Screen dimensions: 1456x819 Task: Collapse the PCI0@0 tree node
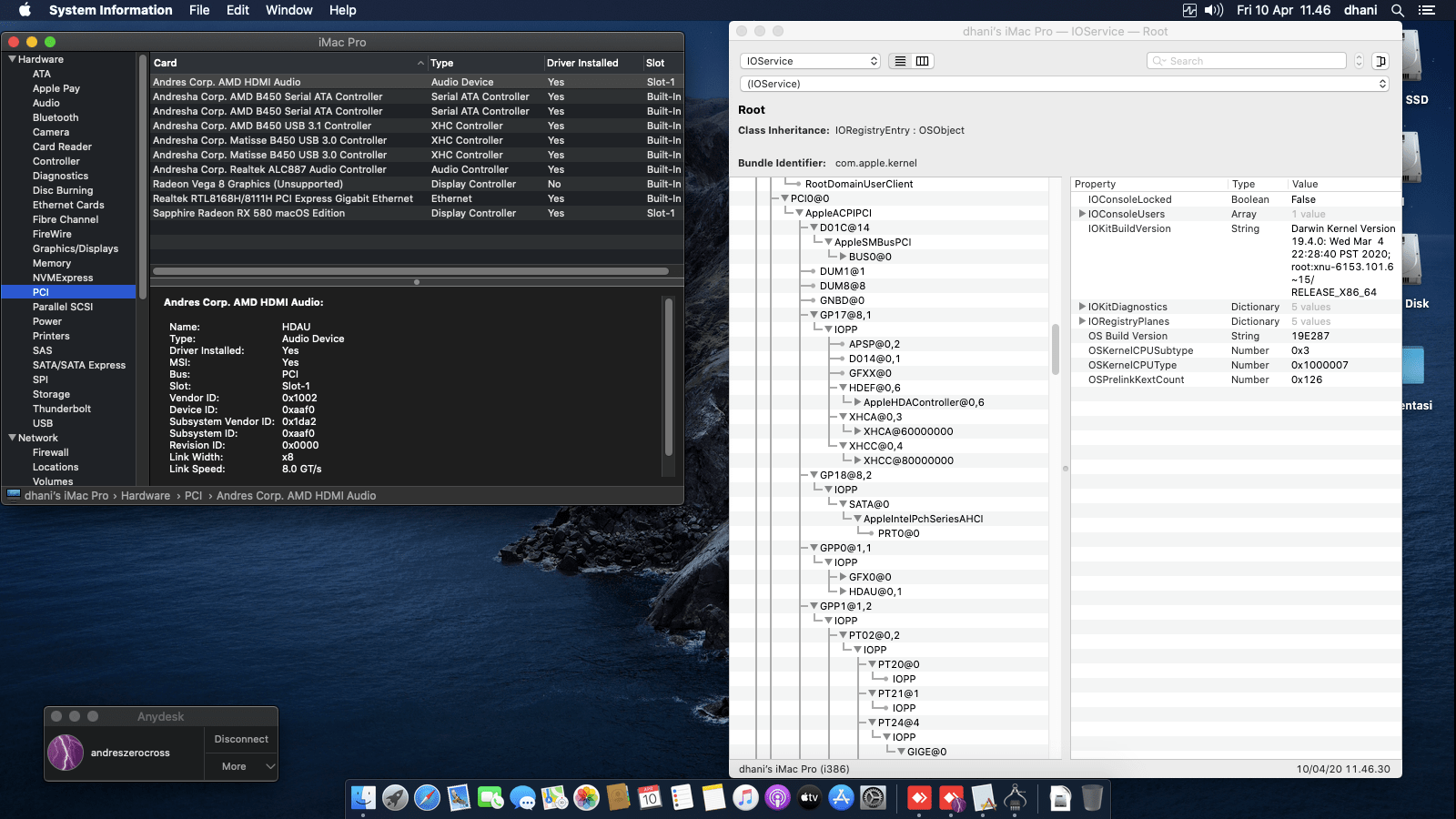[784, 198]
